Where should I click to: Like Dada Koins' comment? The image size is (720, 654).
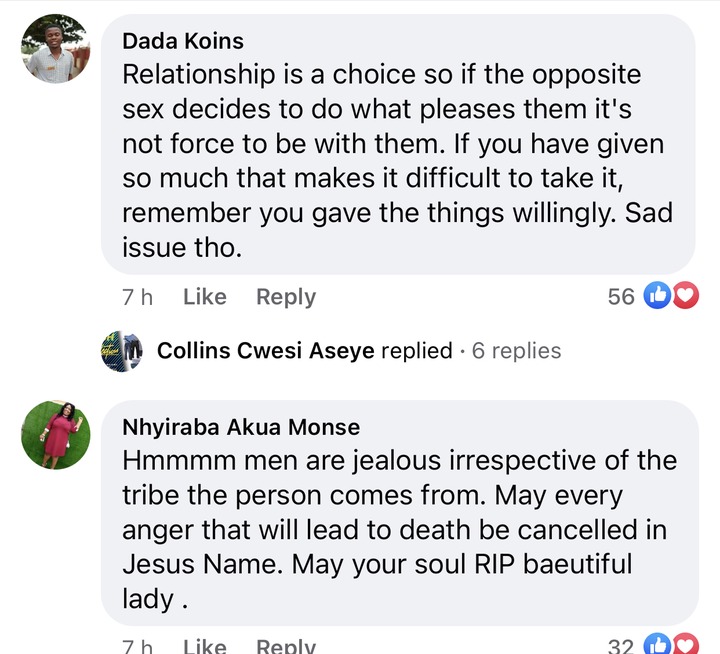click(x=205, y=297)
